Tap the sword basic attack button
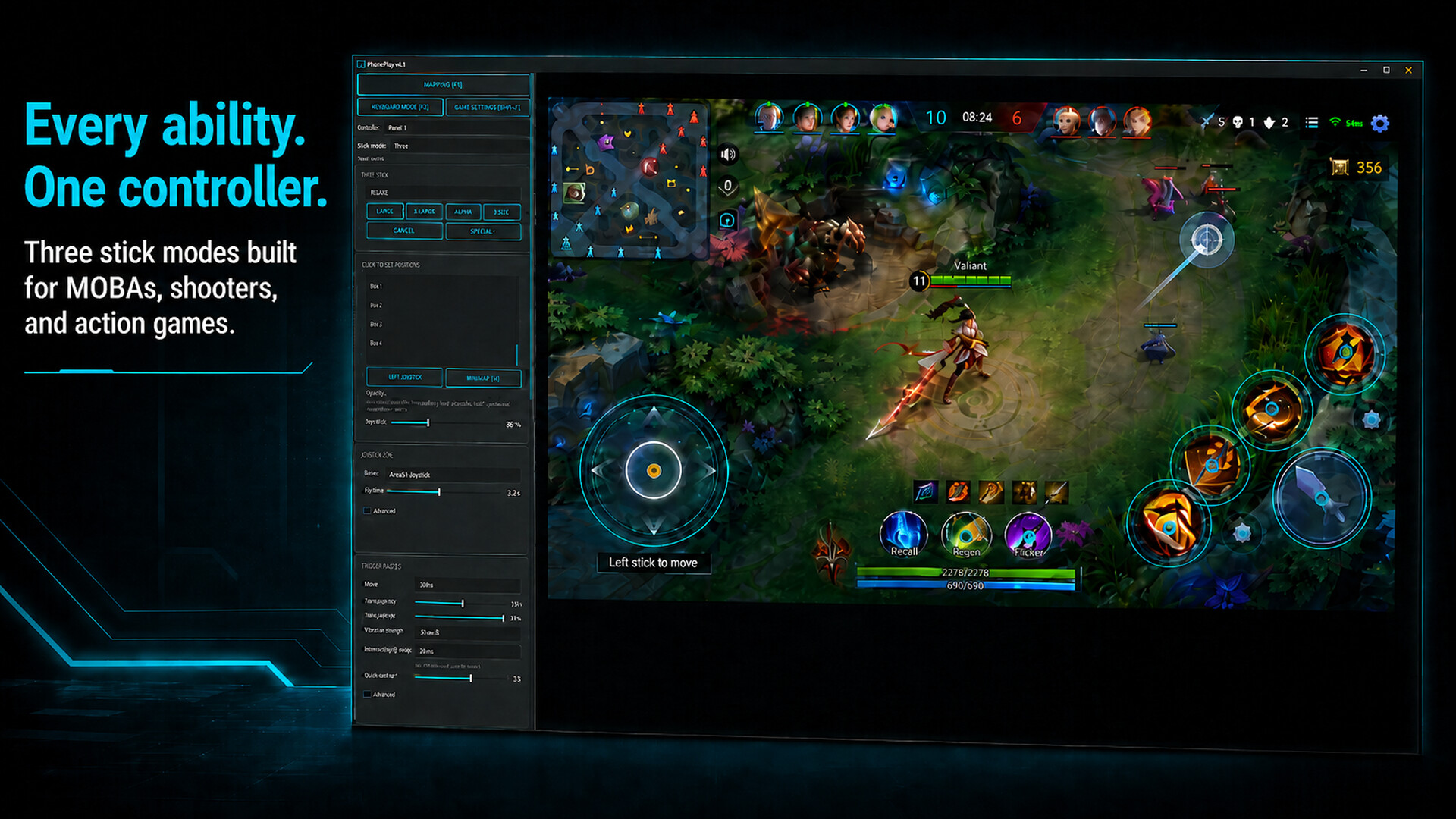Viewport: 1456px width, 819px height. point(1321,497)
